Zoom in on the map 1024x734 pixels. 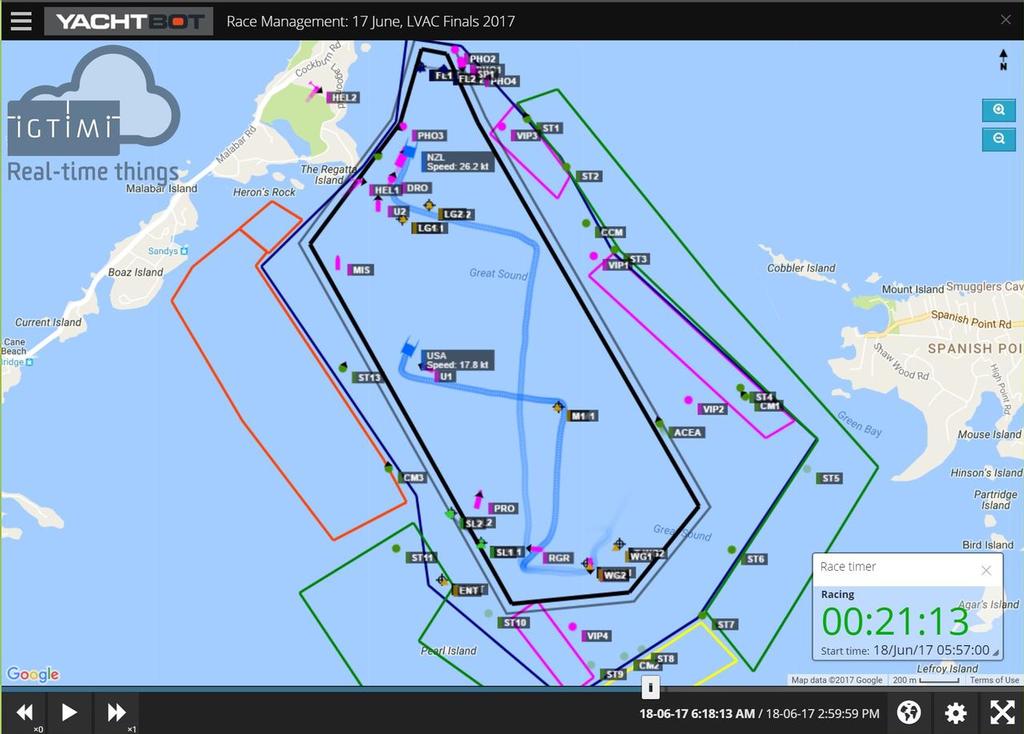(x=999, y=110)
